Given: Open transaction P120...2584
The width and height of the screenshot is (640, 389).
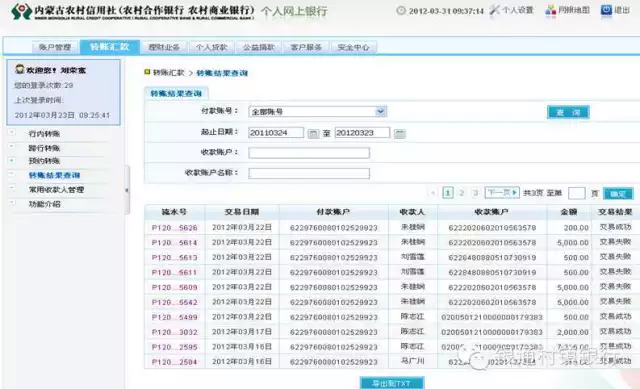Looking at the screenshot, I should pos(175,362).
